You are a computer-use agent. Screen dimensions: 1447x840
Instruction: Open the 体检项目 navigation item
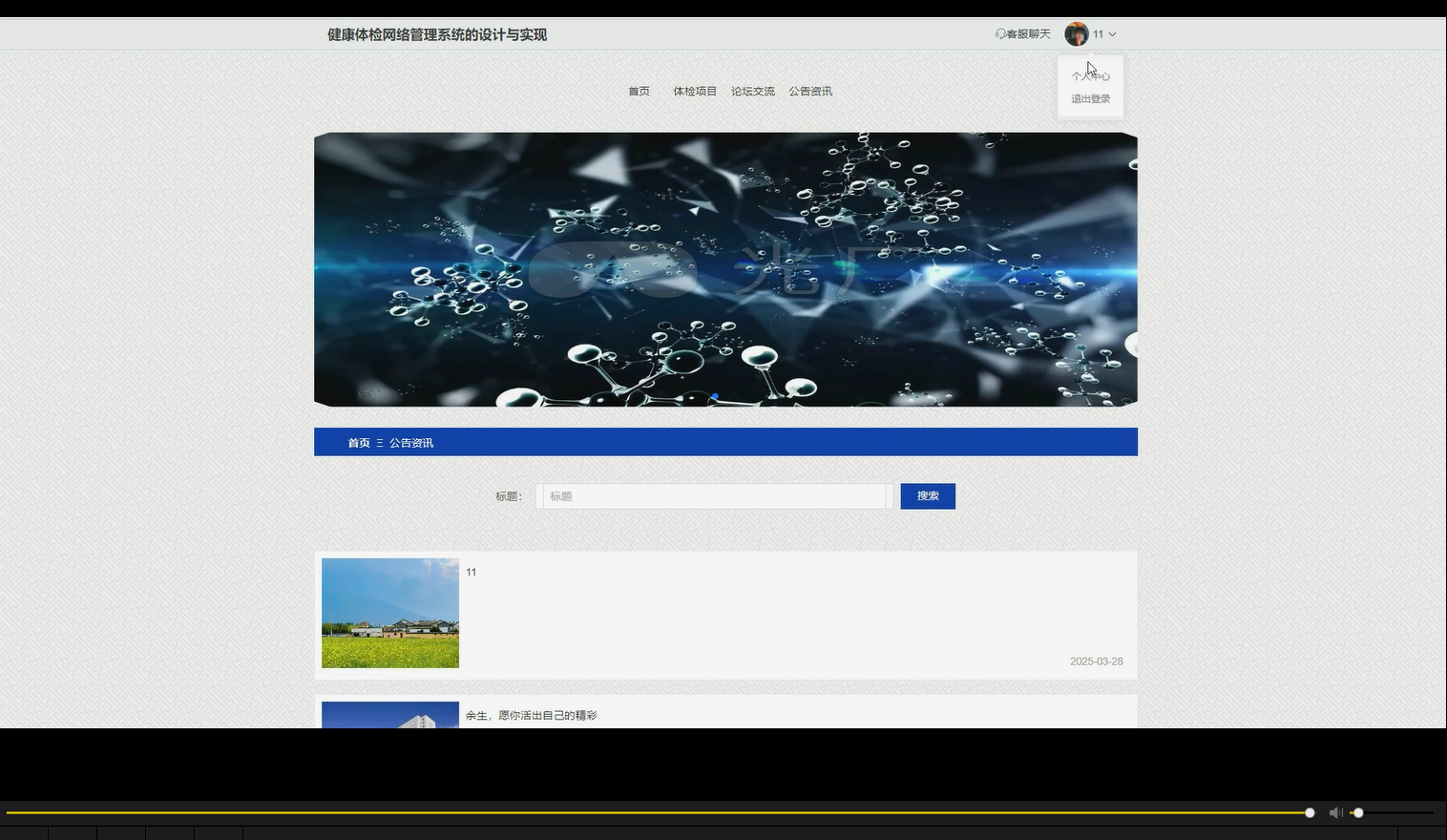pos(695,92)
